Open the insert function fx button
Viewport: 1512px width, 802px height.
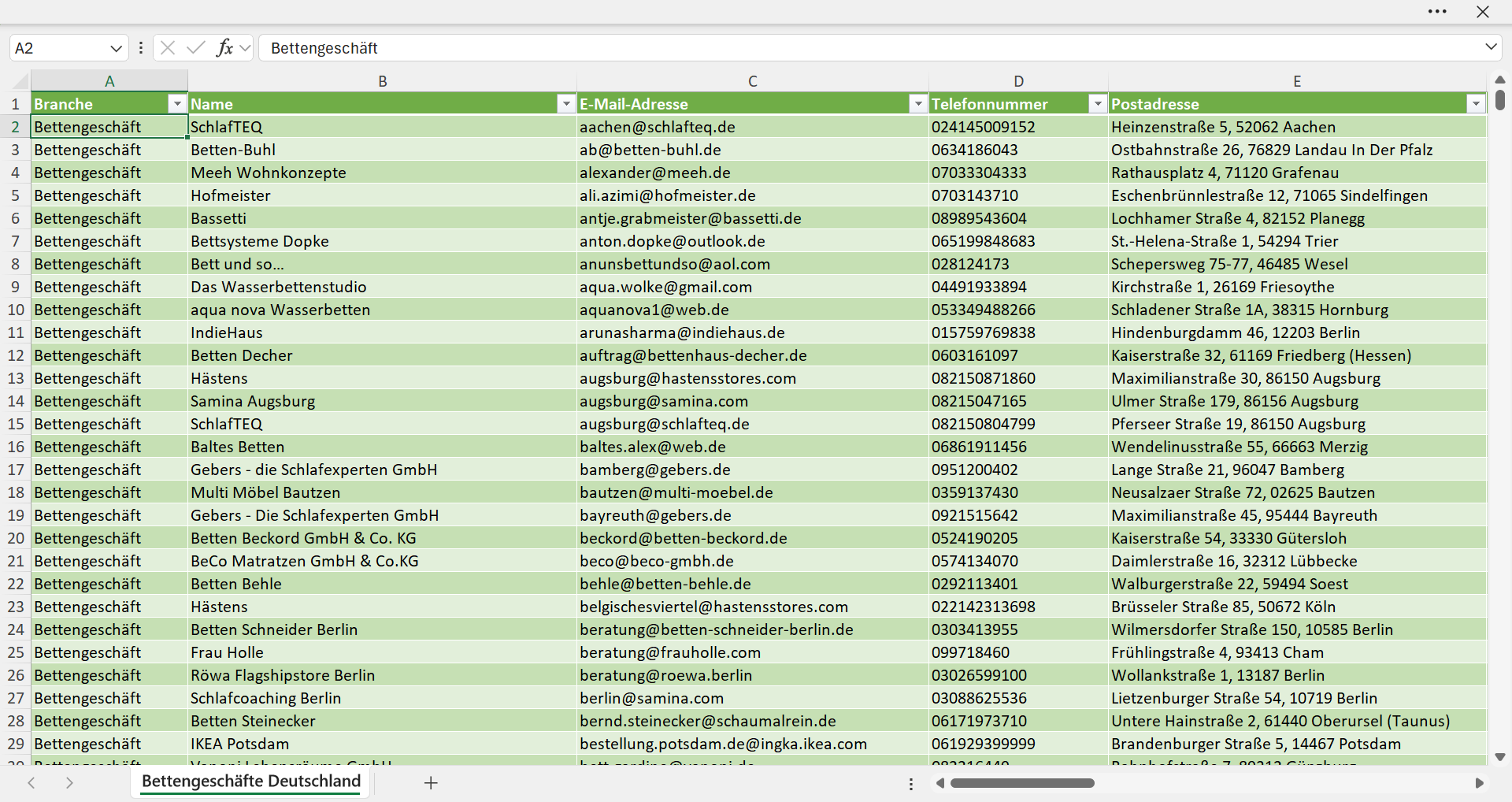coord(225,48)
